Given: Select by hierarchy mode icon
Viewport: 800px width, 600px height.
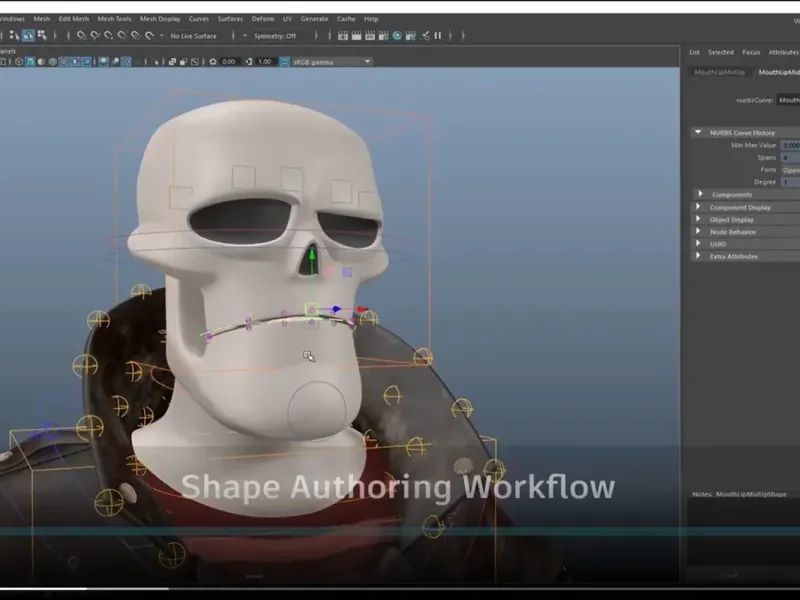Looking at the screenshot, I should (x=13, y=35).
